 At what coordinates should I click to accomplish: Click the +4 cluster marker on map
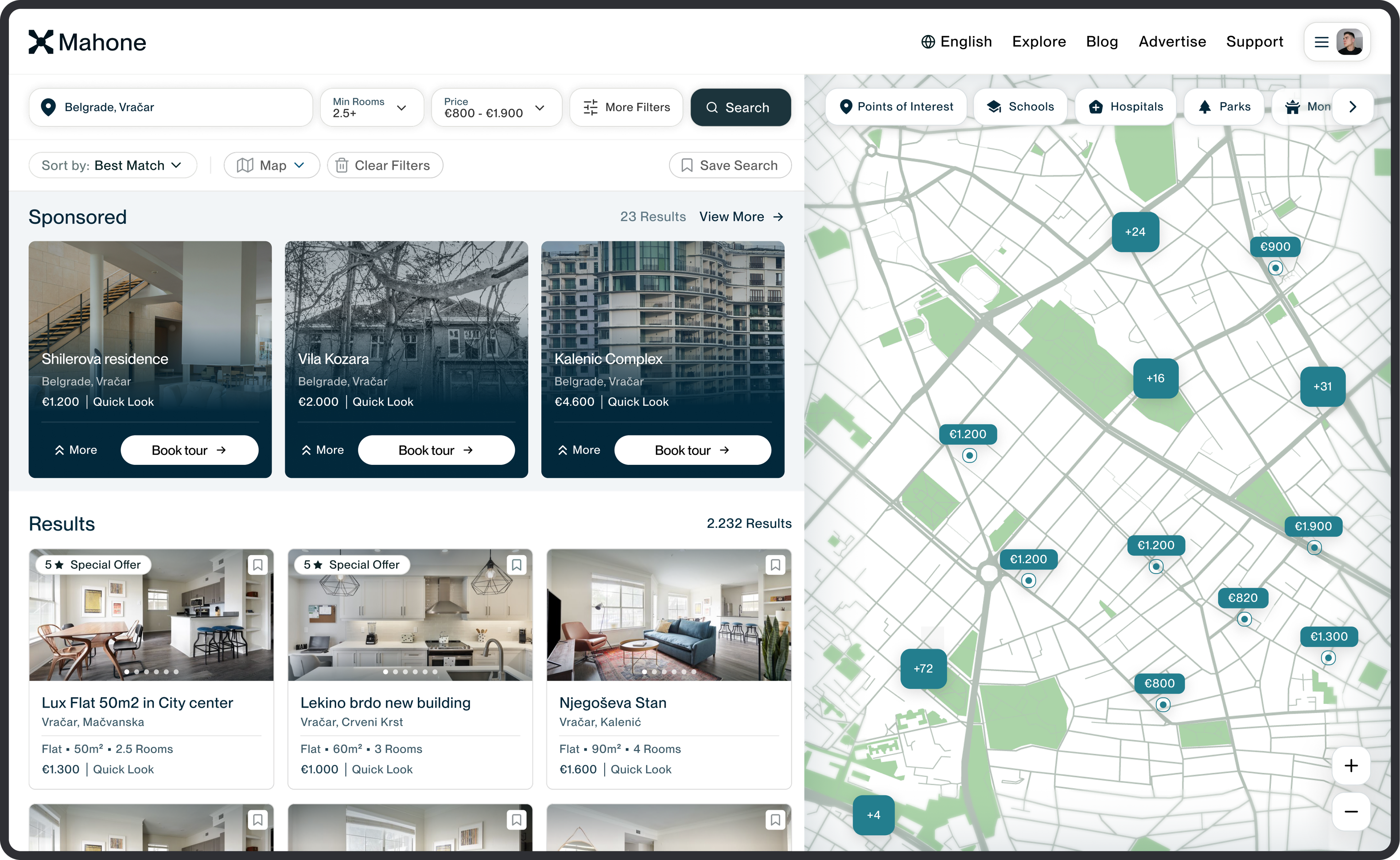pyautogui.click(x=874, y=814)
